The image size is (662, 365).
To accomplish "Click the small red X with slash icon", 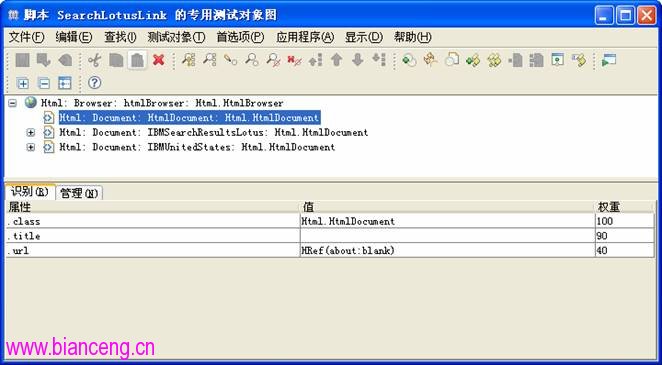I will point(294,60).
